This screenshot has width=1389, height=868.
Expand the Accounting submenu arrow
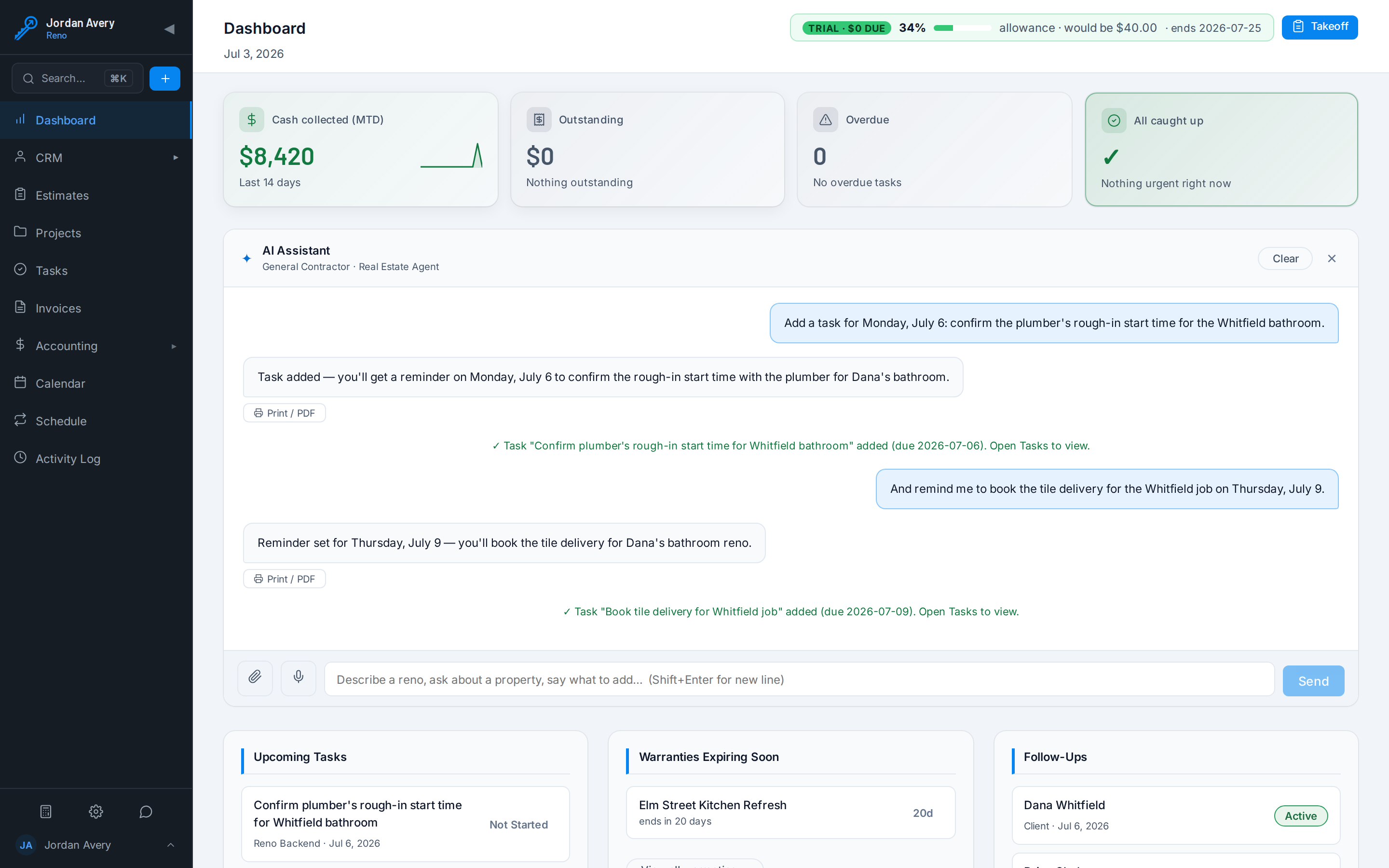click(x=174, y=346)
